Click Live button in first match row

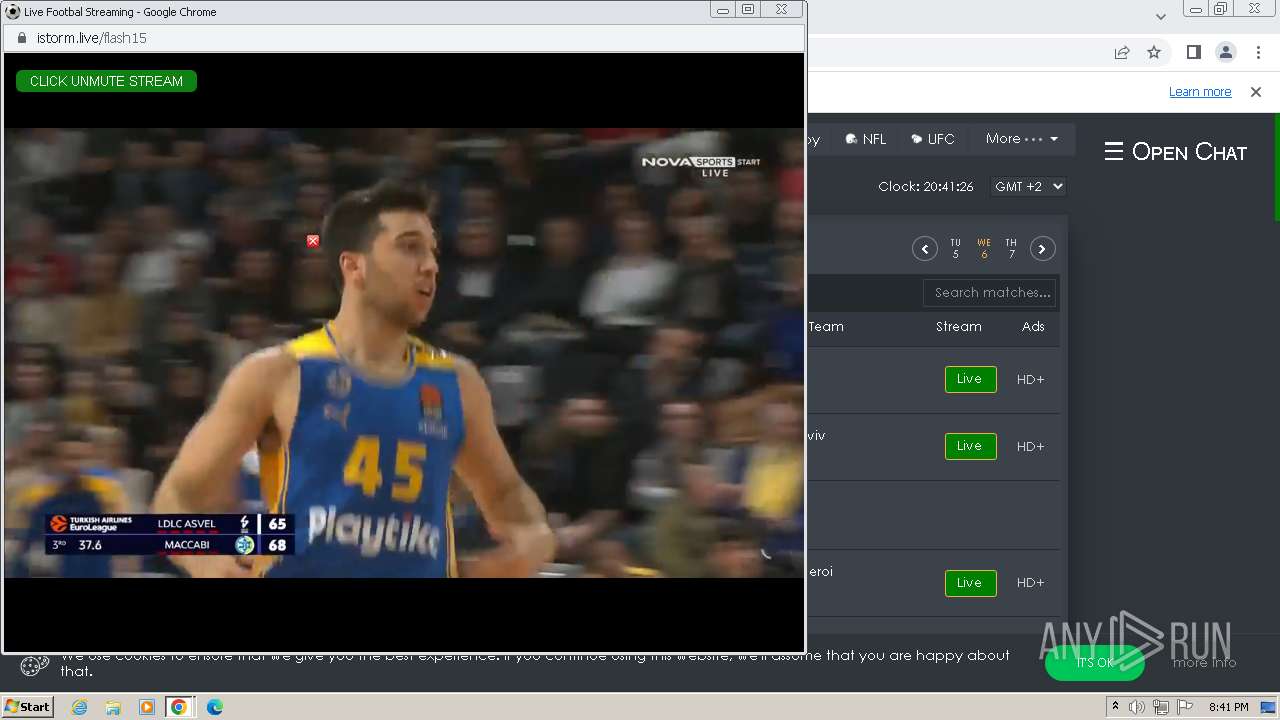(x=970, y=379)
